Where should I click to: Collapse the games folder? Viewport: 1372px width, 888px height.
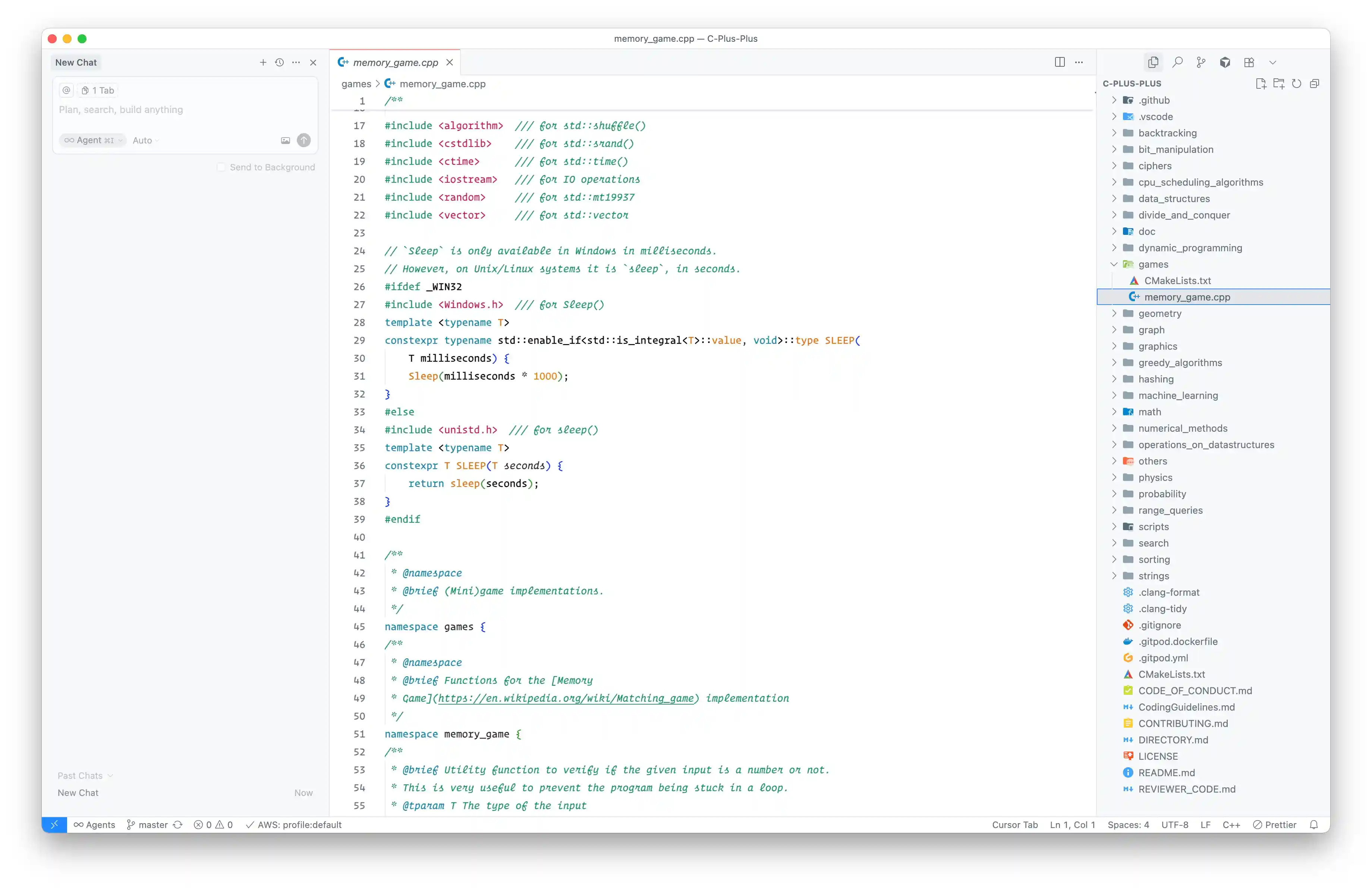[x=1114, y=264]
